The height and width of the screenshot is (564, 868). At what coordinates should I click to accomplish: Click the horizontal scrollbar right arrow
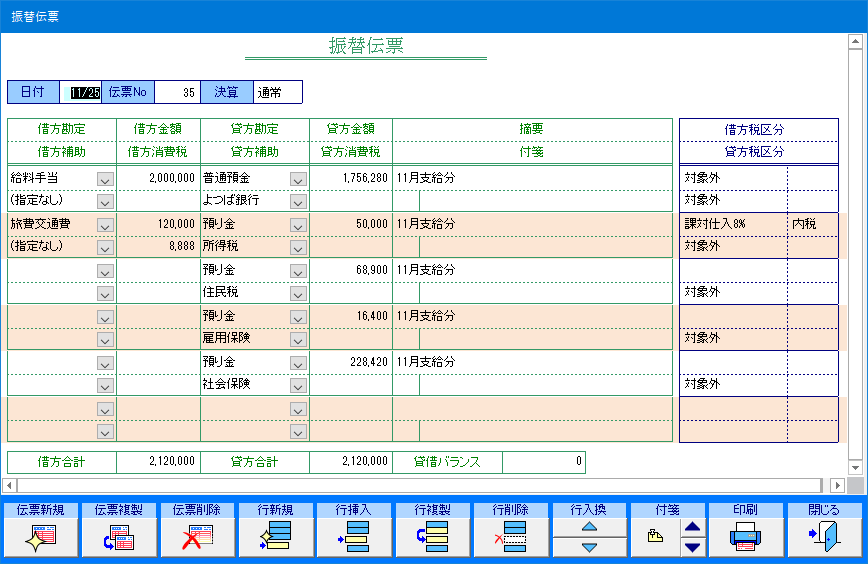point(838,485)
